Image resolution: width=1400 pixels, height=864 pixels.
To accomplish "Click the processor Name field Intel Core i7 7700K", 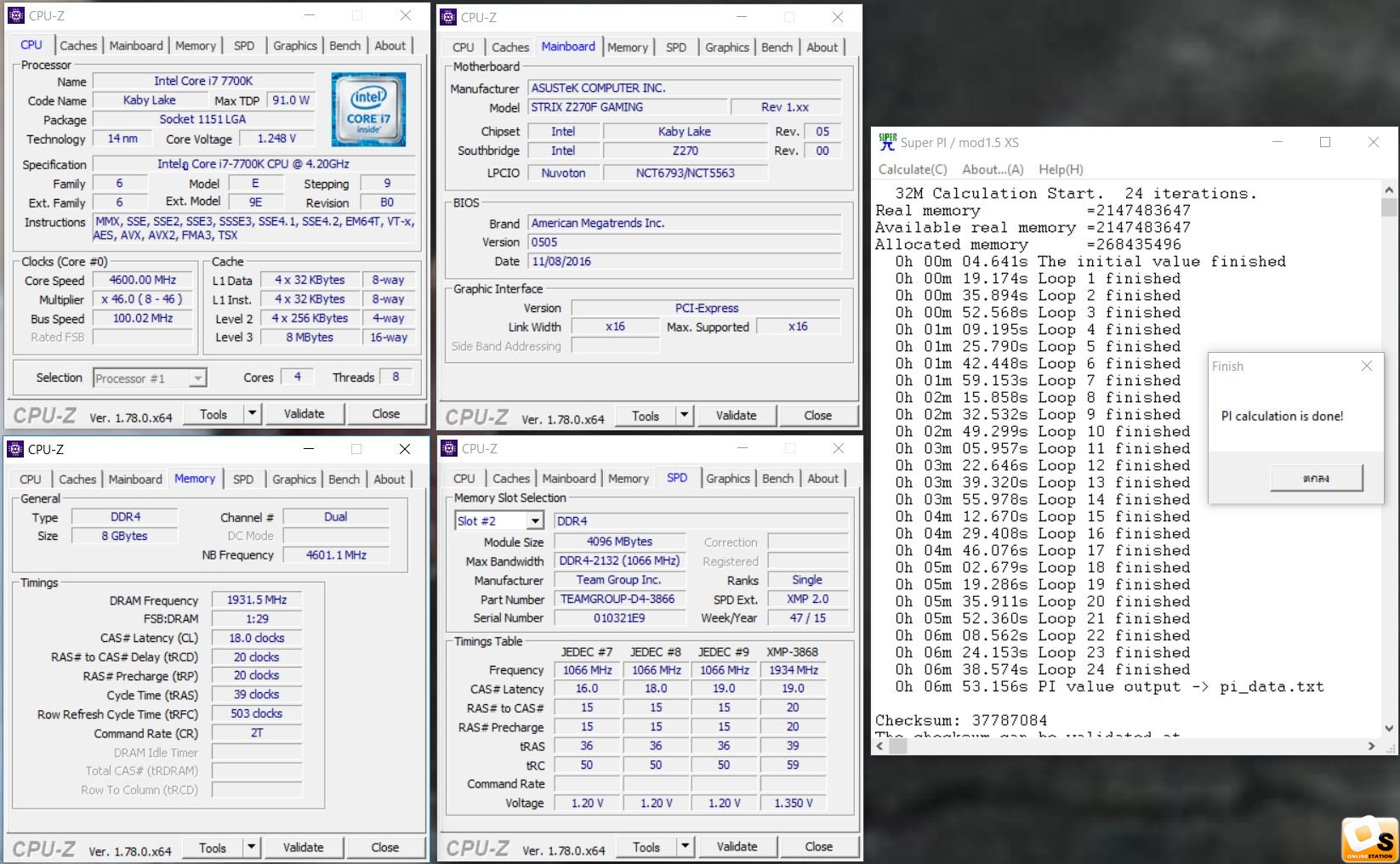I will [203, 81].
